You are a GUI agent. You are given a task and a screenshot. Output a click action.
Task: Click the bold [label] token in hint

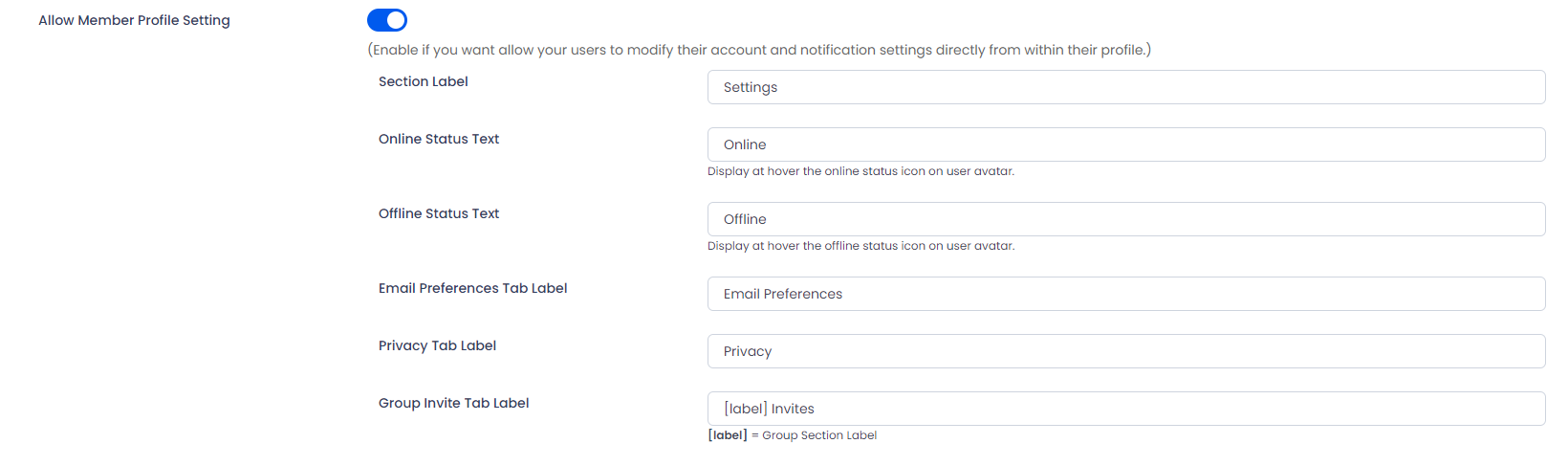728,435
